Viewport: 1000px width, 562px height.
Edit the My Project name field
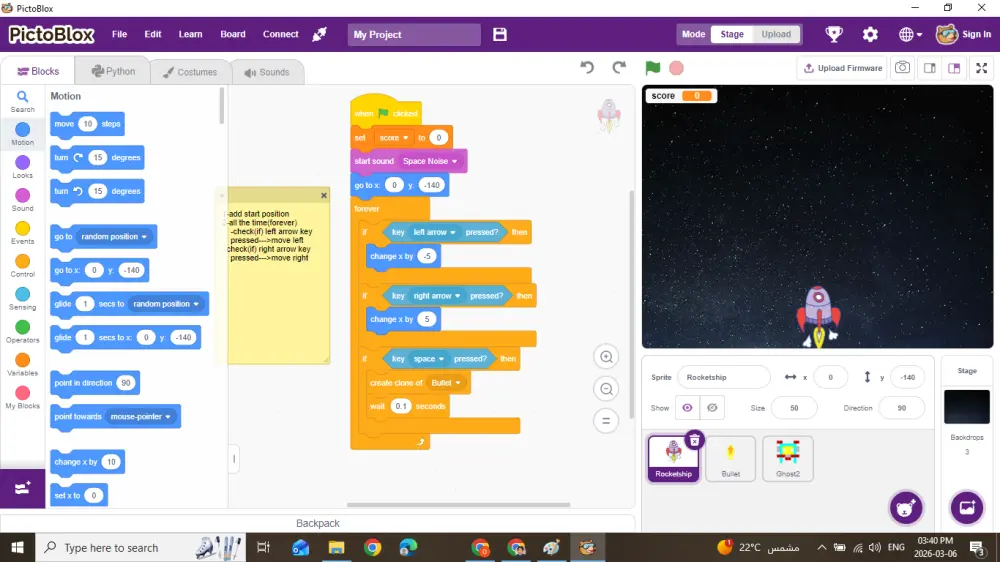[414, 34]
